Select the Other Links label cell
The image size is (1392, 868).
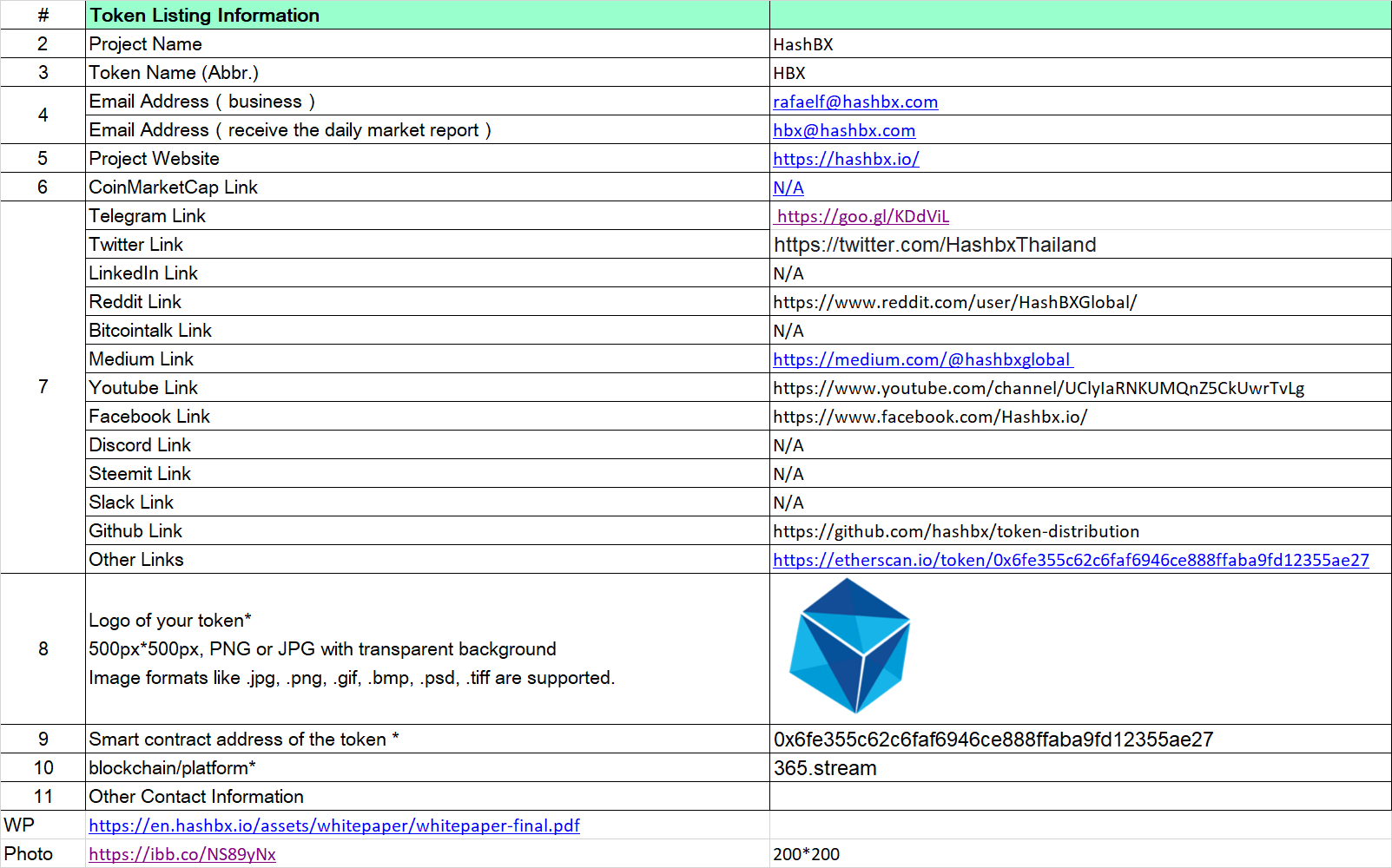[x=427, y=560]
